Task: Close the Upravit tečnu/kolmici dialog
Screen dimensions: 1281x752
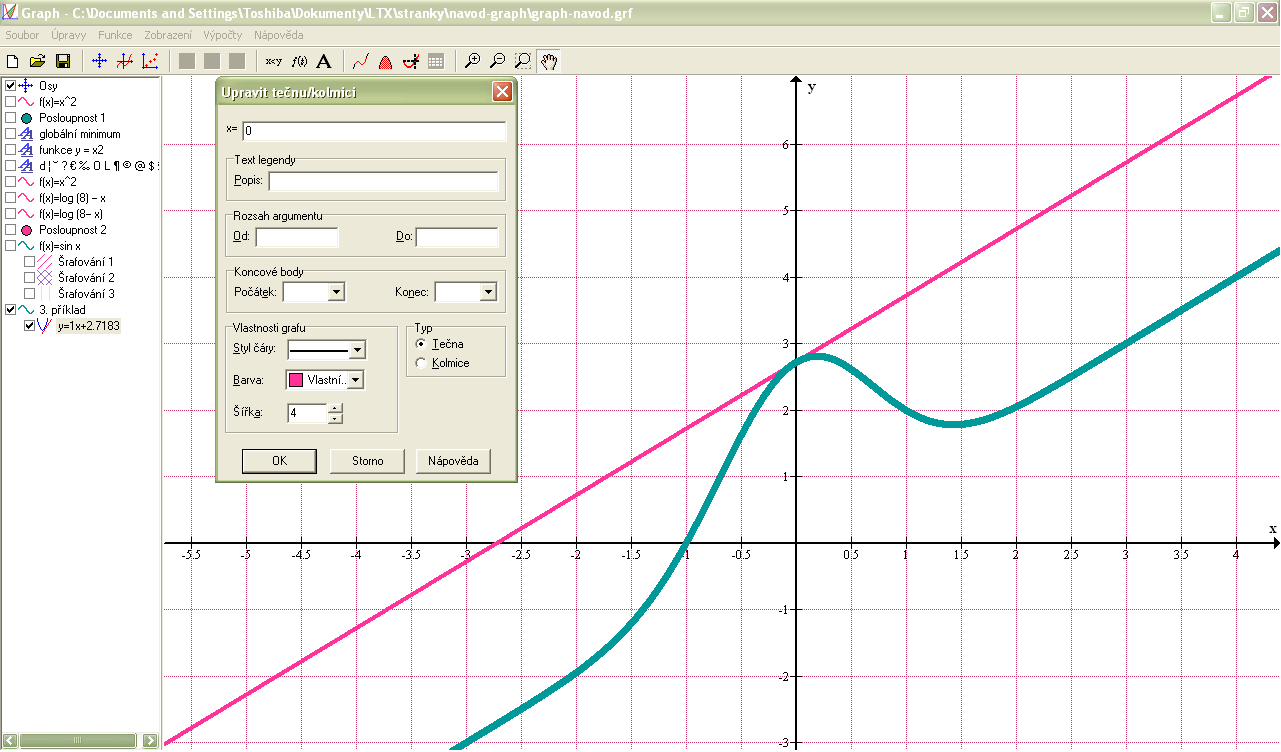Action: [502, 92]
